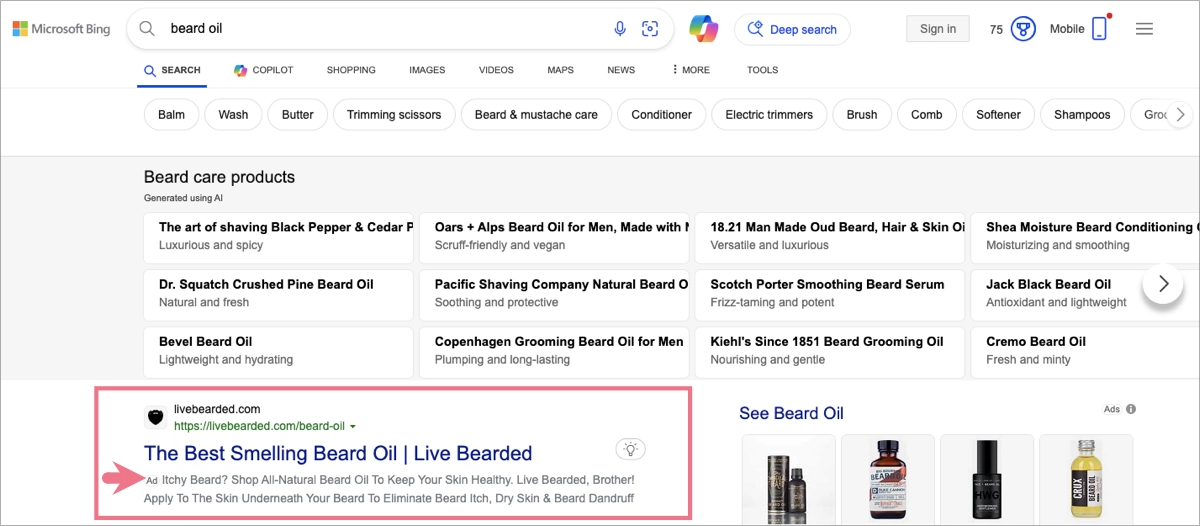Open Scotch Porter Smoothing Beard Serum card

pos(830,293)
